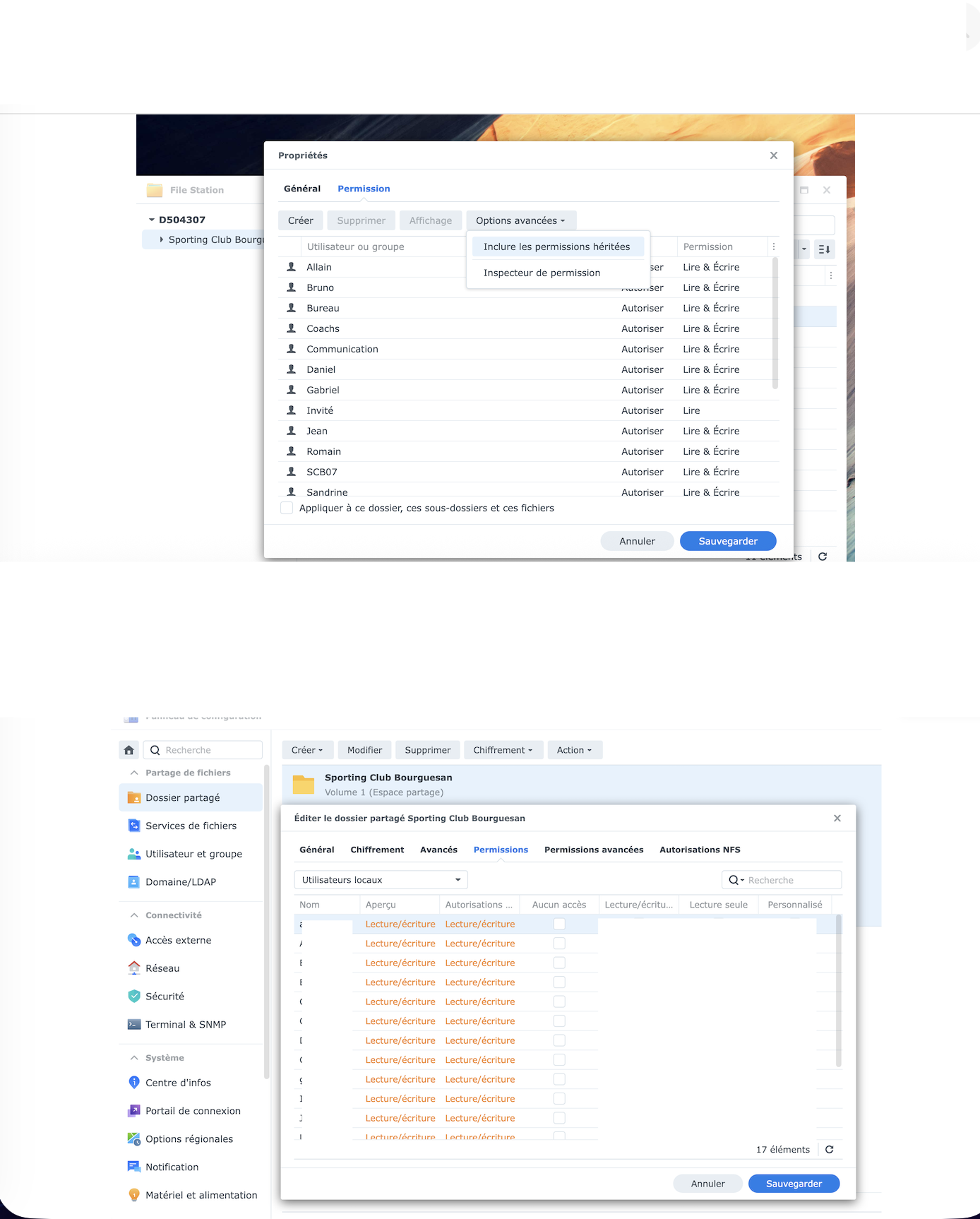Screen dimensions: 980x1219
Task: Select Inspecteur de permission menu entry
Action: tap(558, 273)
